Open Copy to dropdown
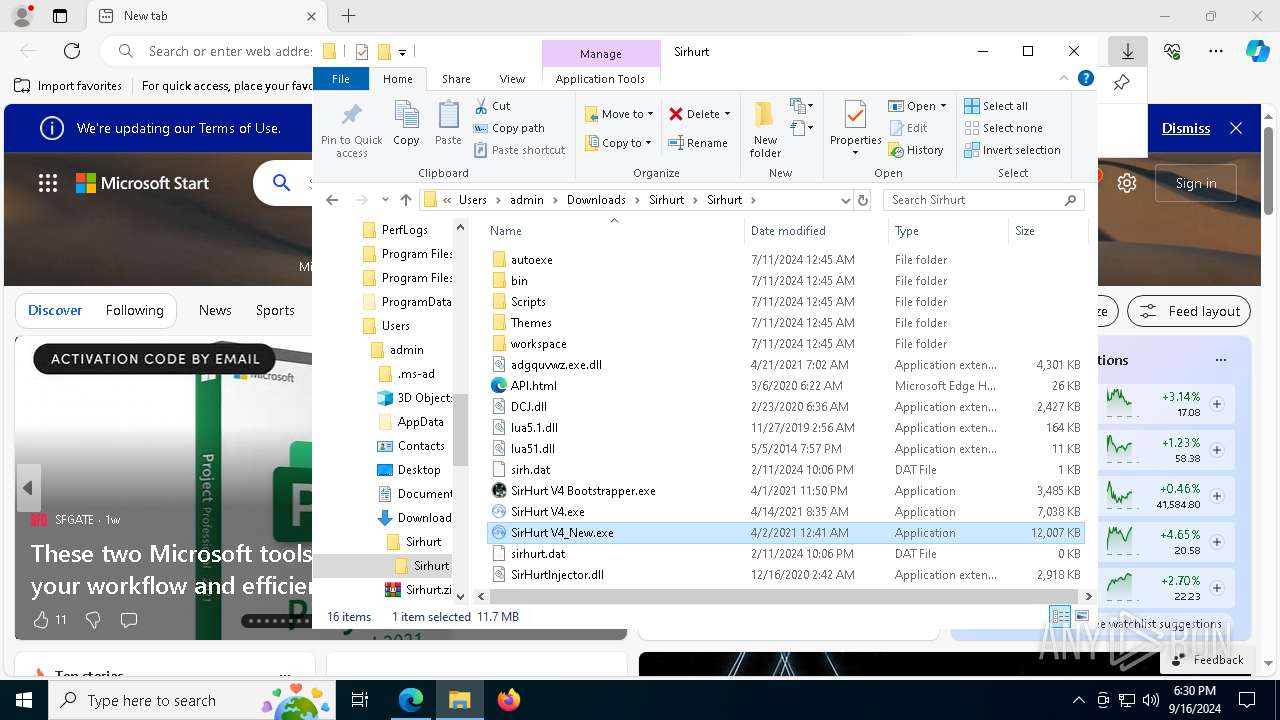1280x720 pixels. 619,143
